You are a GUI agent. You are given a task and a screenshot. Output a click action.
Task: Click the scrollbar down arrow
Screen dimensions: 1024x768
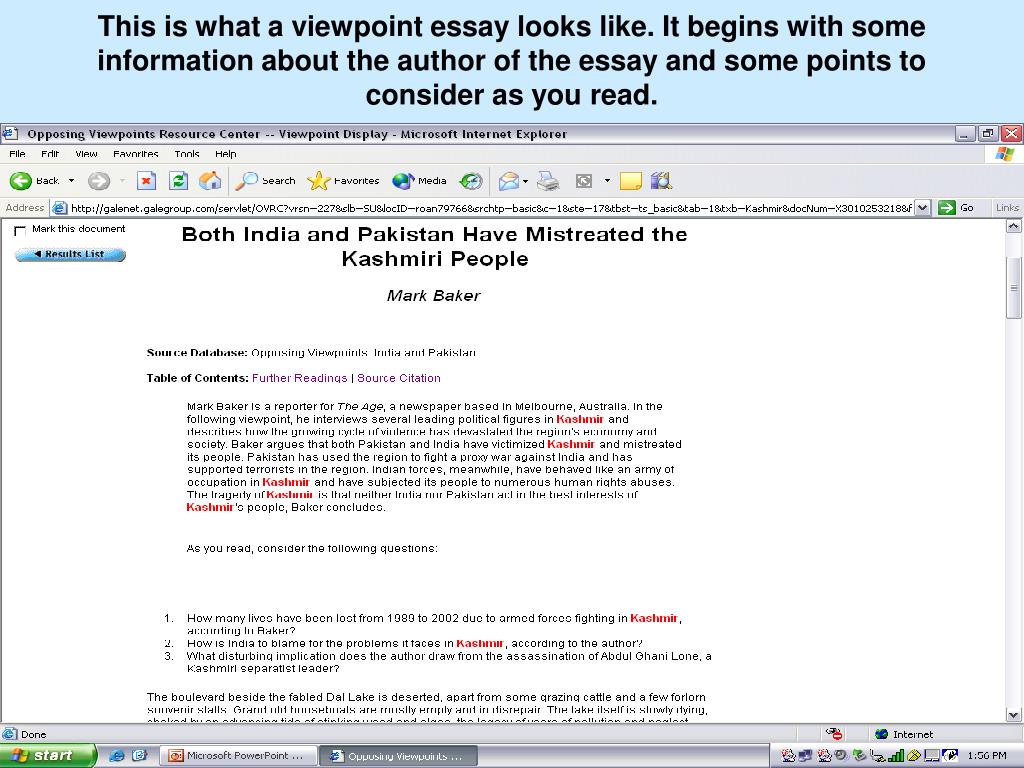(x=1014, y=714)
